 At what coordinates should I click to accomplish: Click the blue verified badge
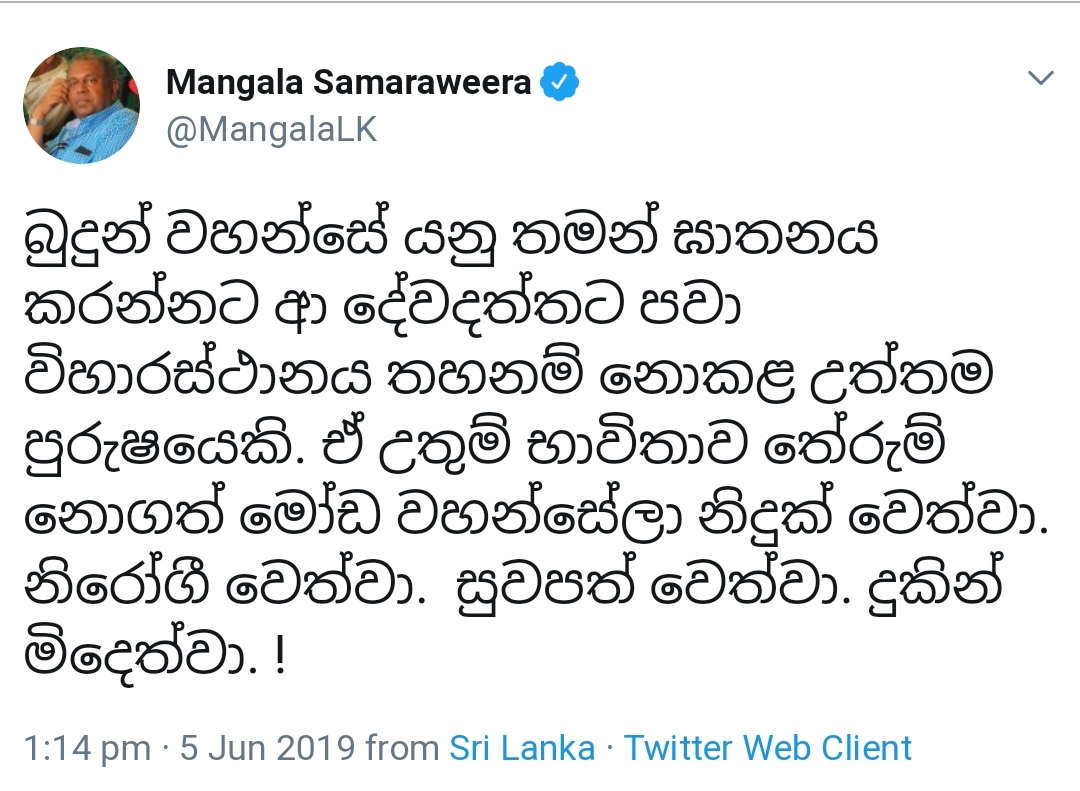560,84
